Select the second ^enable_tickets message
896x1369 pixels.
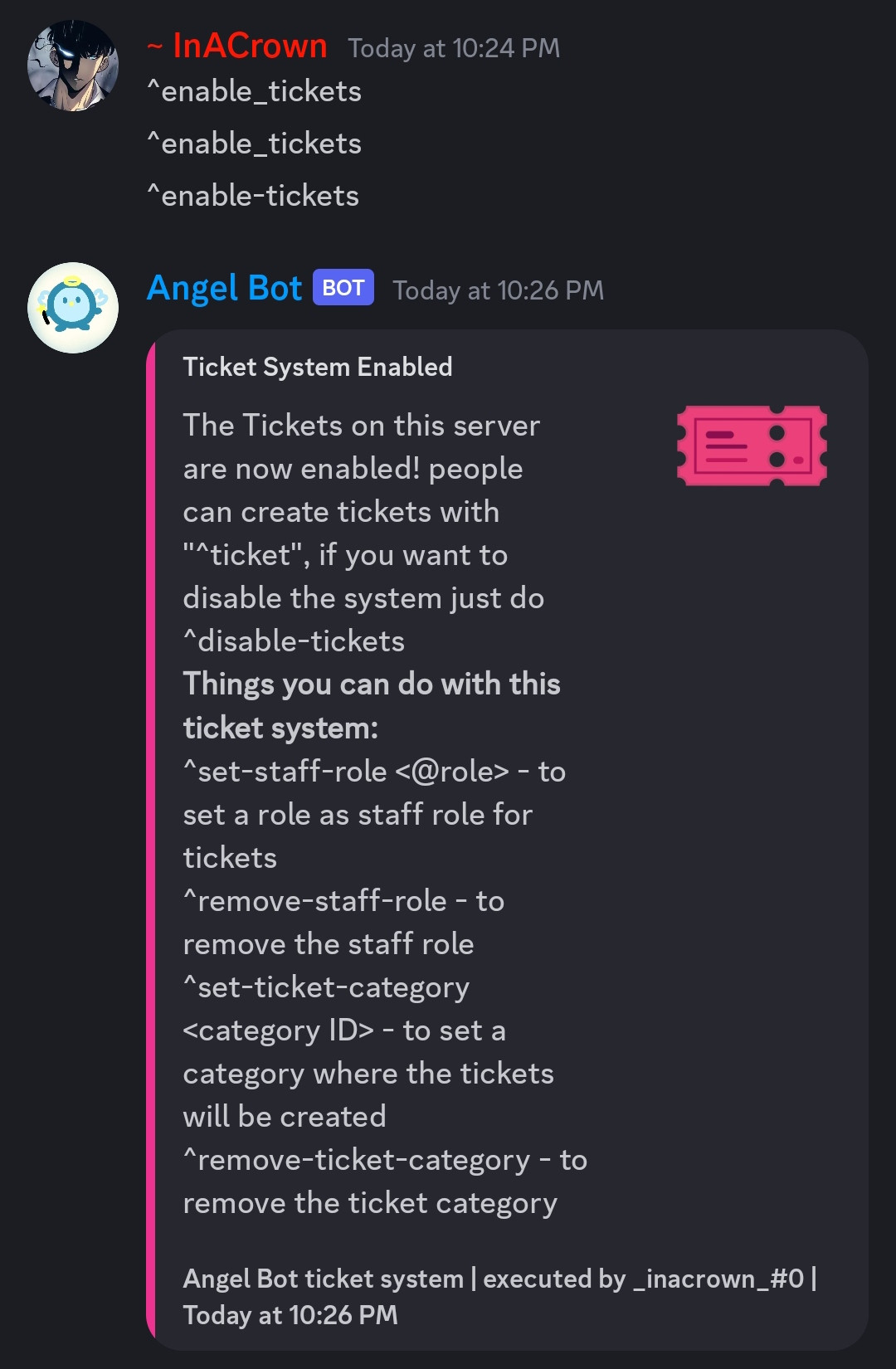(x=254, y=144)
